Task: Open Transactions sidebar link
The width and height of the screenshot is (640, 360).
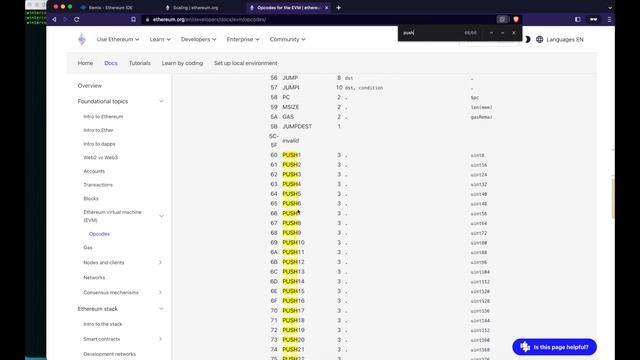Action: click(98, 185)
